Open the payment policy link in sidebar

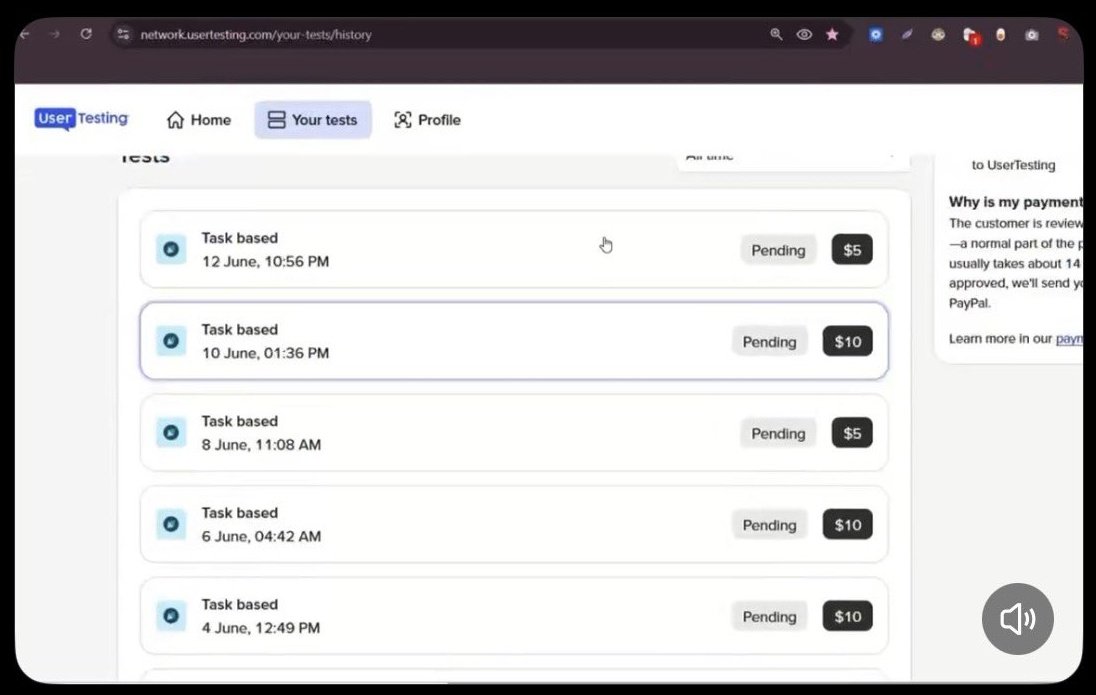tap(1069, 338)
